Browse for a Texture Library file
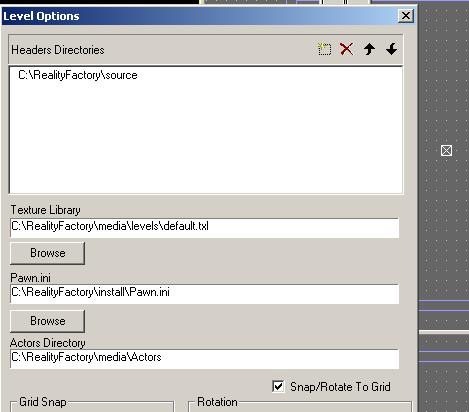This screenshot has height=412, width=469. point(47,253)
